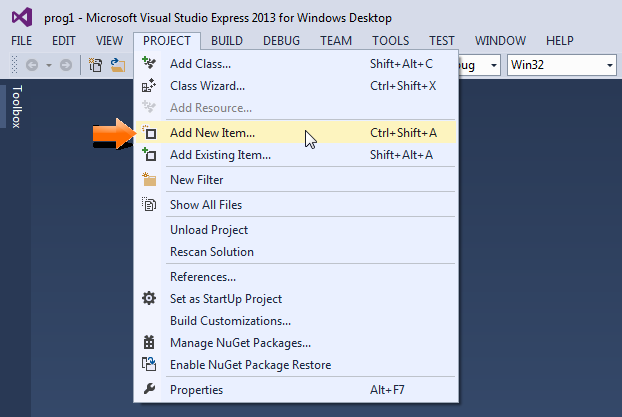Click the Manage NuGet Packages icon
Screen dimensions: 622x417
point(150,343)
